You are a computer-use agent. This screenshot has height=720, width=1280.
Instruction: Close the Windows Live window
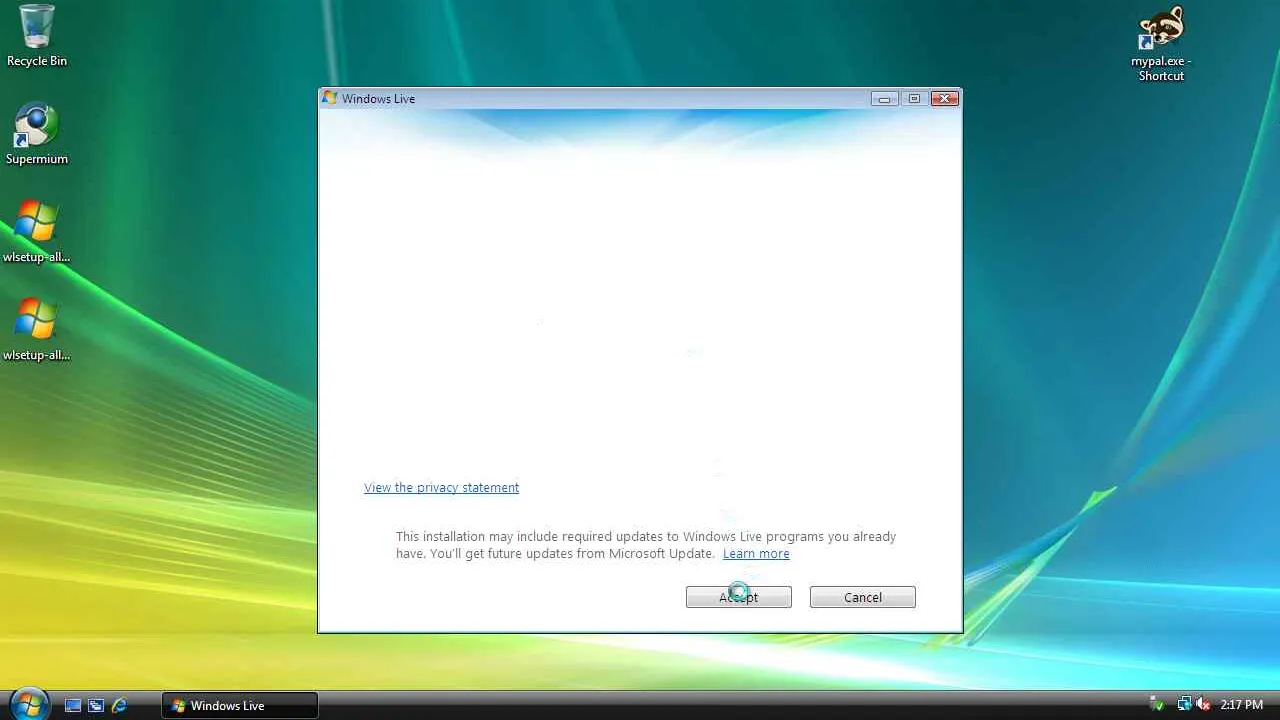pos(945,98)
